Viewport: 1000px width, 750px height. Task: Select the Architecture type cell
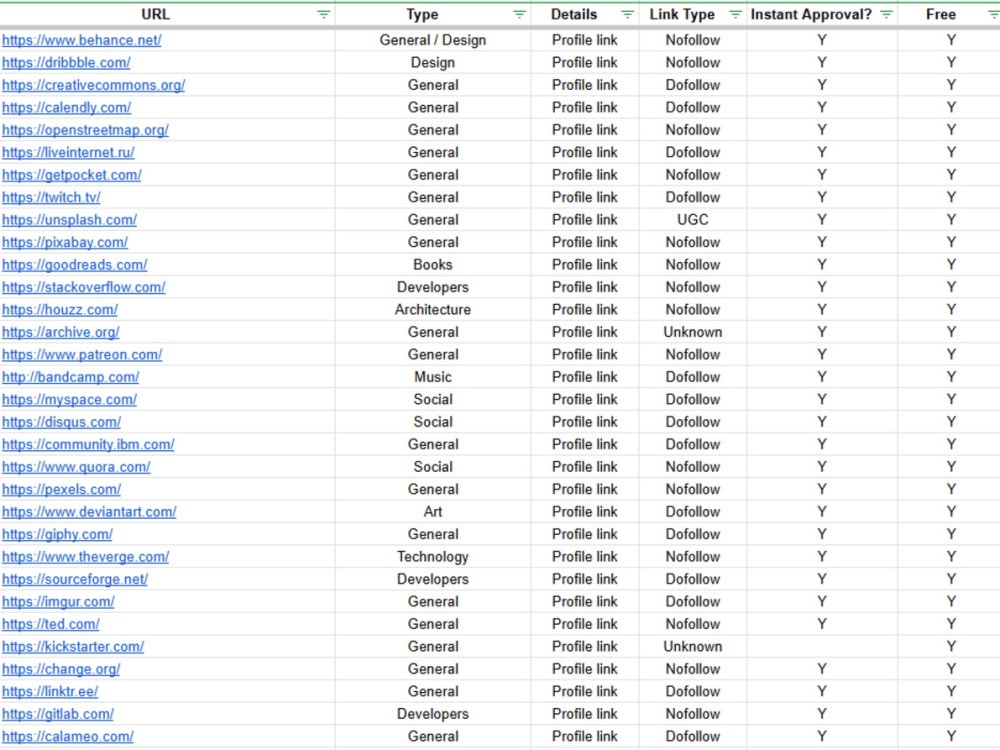pyautogui.click(x=432, y=309)
